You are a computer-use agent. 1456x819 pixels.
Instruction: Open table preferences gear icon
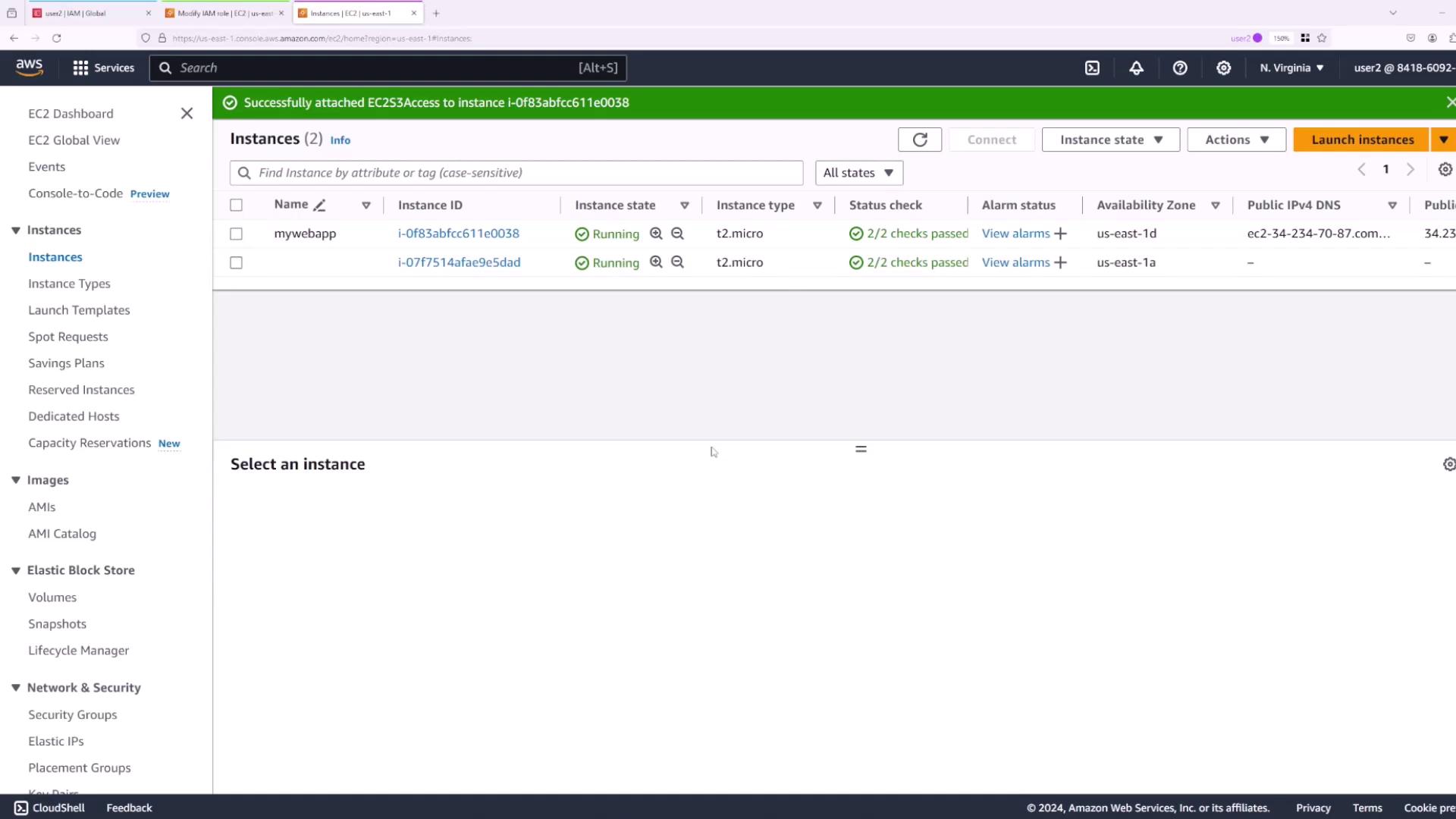pyautogui.click(x=1445, y=170)
